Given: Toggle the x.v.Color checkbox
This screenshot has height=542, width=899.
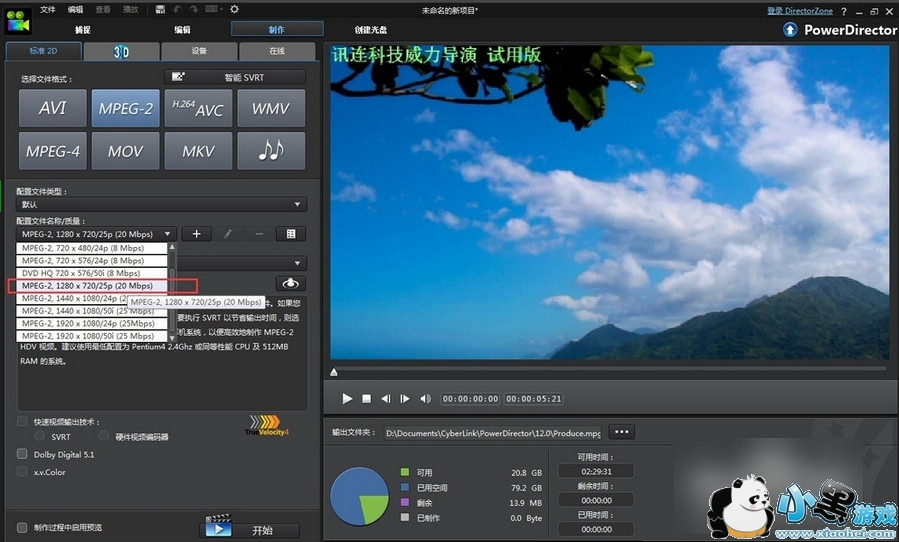Looking at the screenshot, I should pos(22,472).
